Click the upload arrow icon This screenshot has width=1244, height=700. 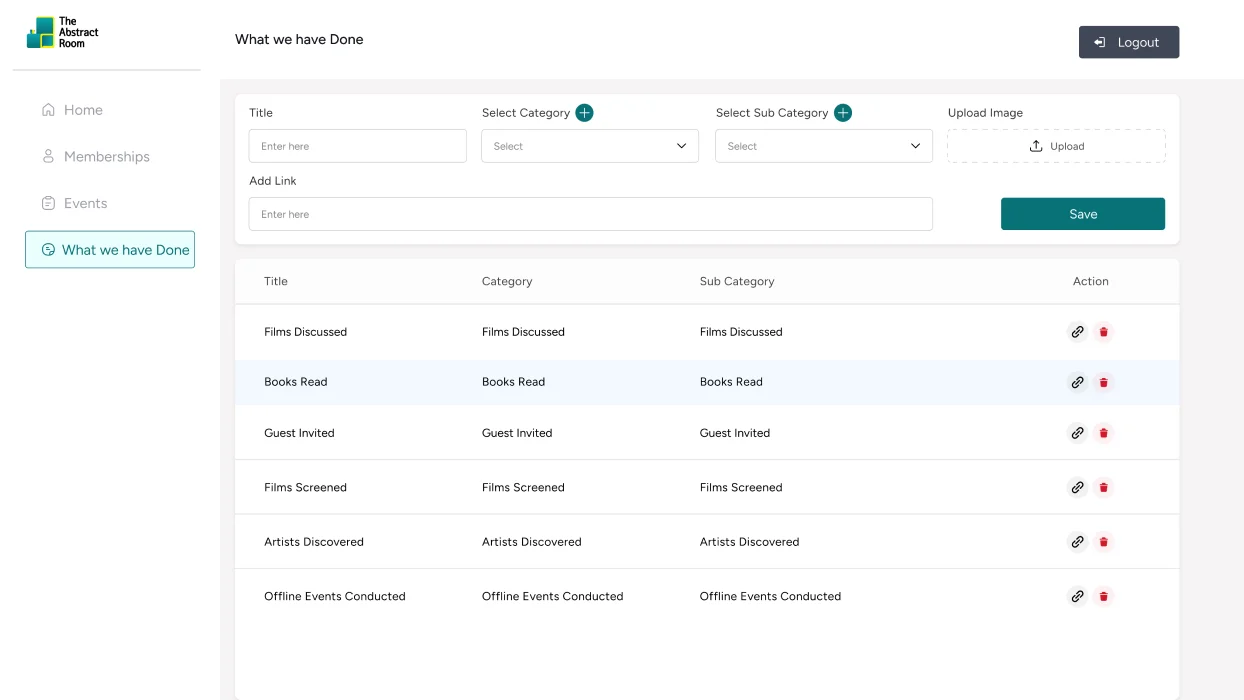pyautogui.click(x=1036, y=146)
